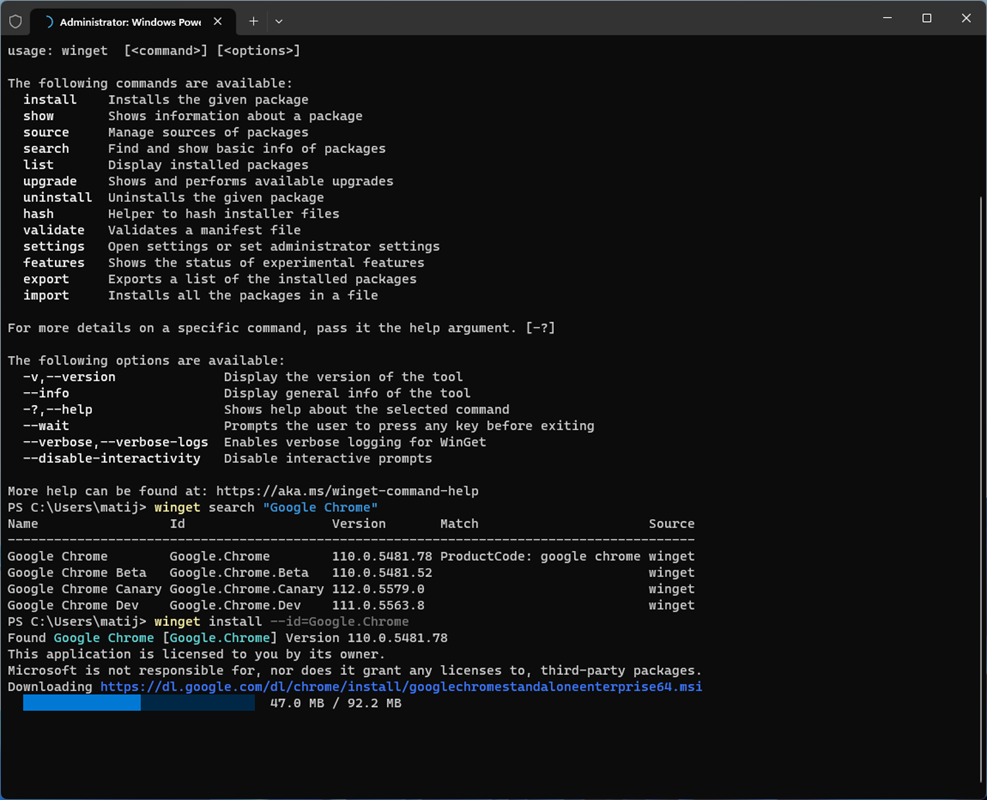Click the administrator shield icon
Image resolution: width=987 pixels, height=800 pixels.
16,22
